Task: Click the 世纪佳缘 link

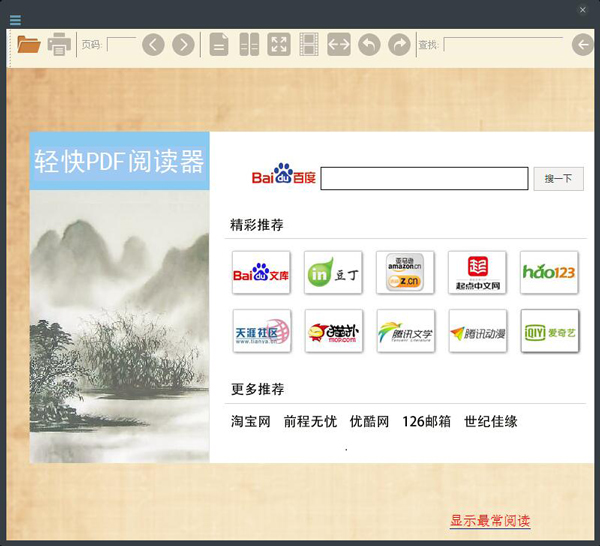Action: 491,422
